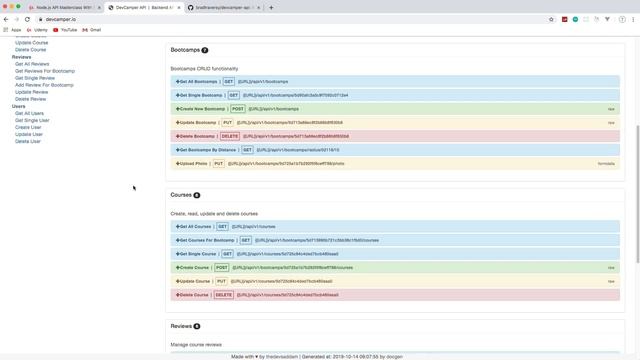Click the POST badge on Create Course
Image resolution: width=640 pixels, height=360 pixels.
point(222,267)
